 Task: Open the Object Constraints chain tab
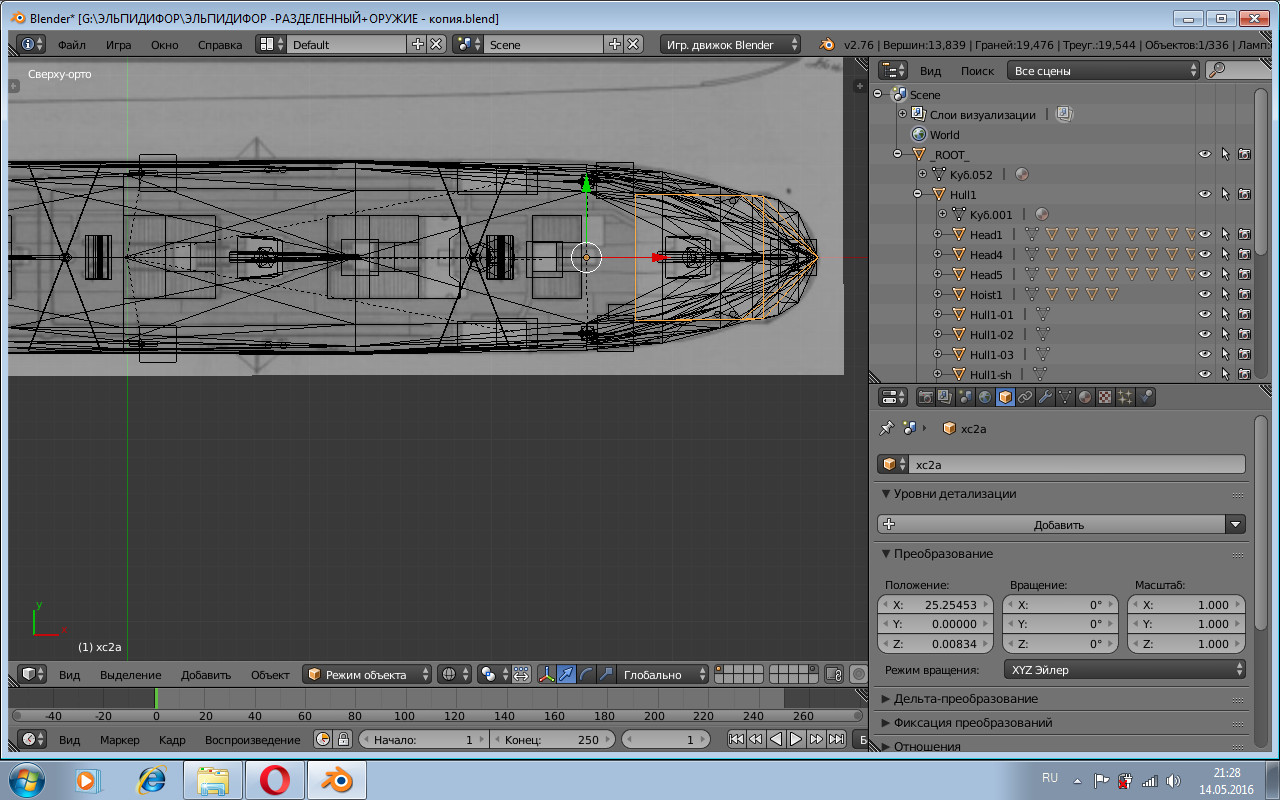coord(1025,397)
